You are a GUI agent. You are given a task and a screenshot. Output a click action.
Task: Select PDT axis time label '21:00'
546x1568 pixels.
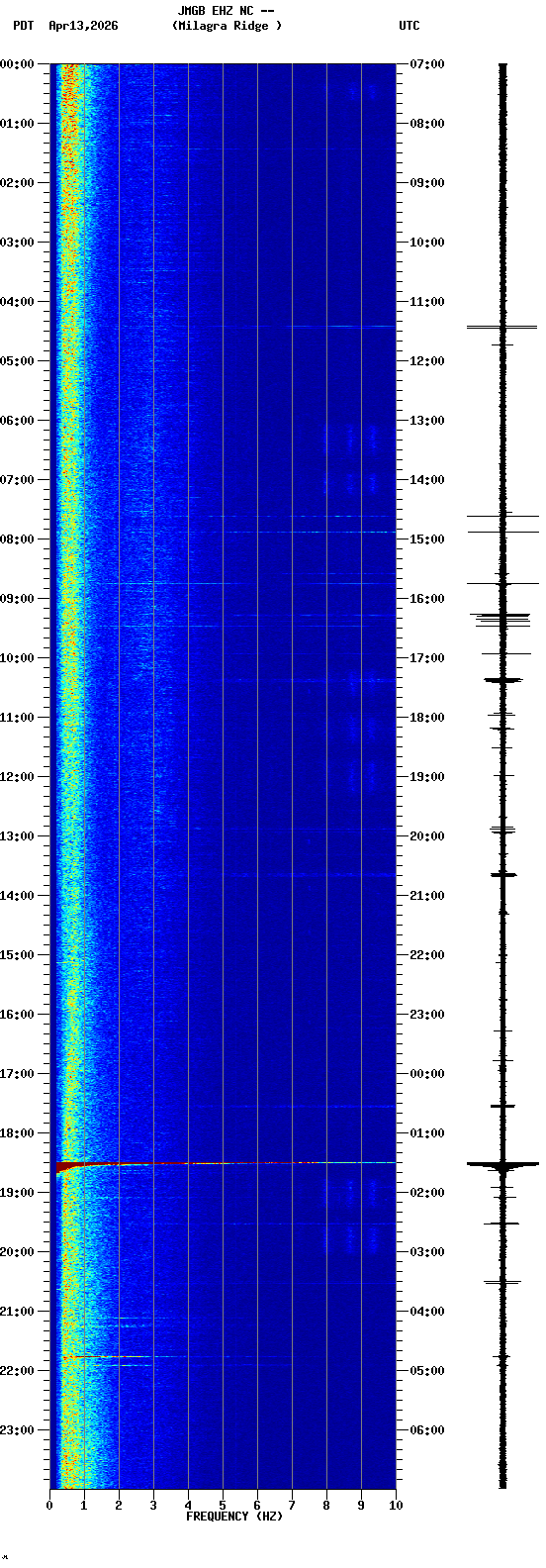pos(17,1312)
